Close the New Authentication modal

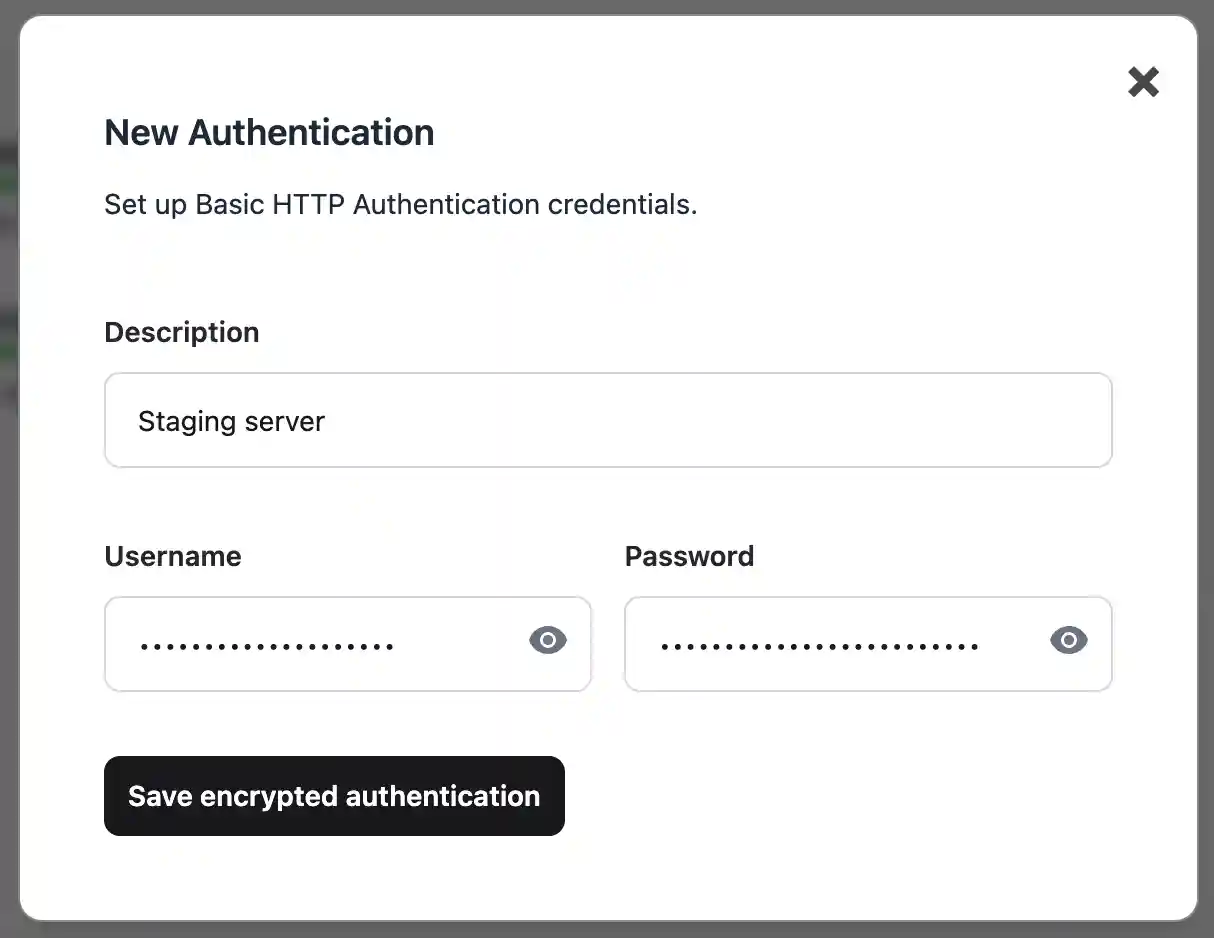pos(1143,82)
